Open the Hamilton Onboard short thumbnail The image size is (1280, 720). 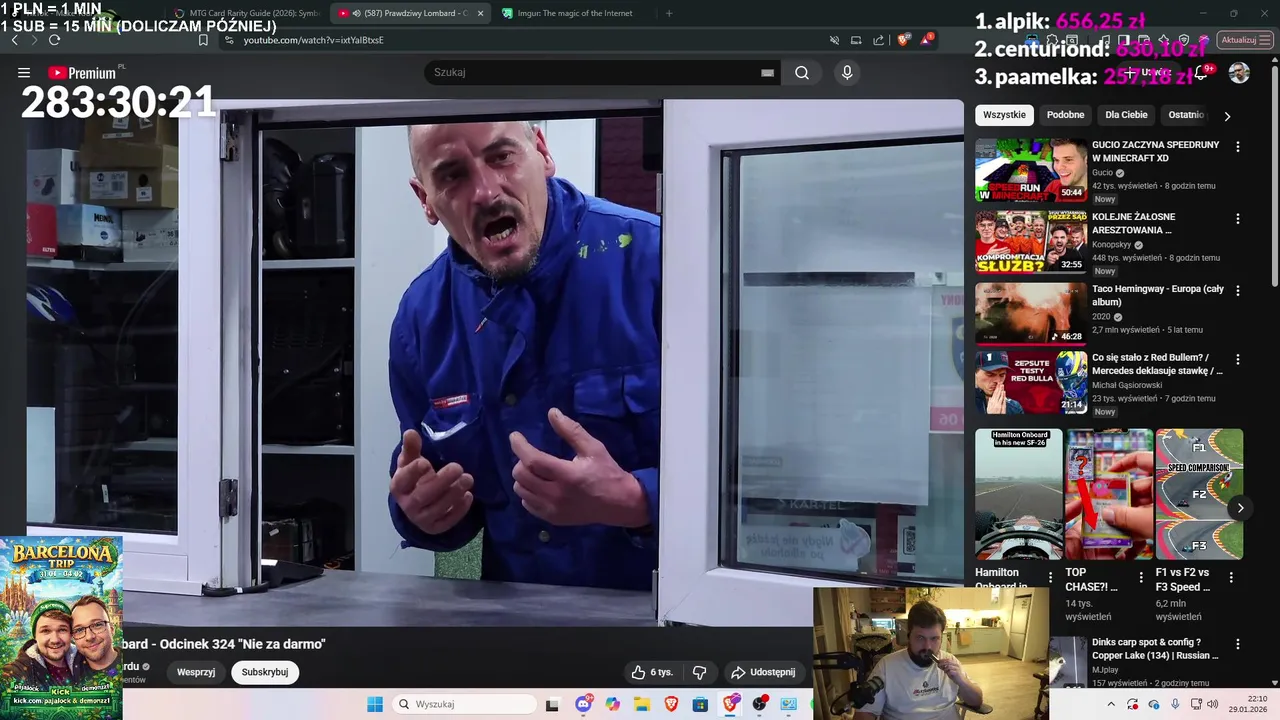[1019, 494]
